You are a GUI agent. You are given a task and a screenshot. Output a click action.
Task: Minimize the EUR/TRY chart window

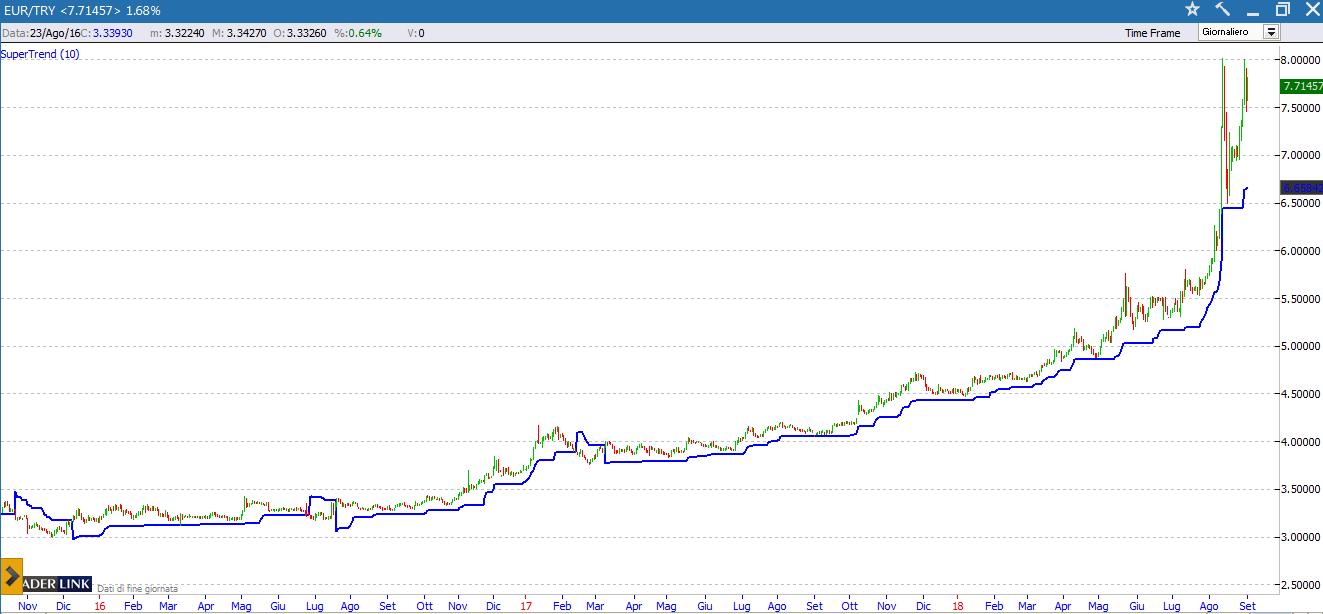(1252, 9)
